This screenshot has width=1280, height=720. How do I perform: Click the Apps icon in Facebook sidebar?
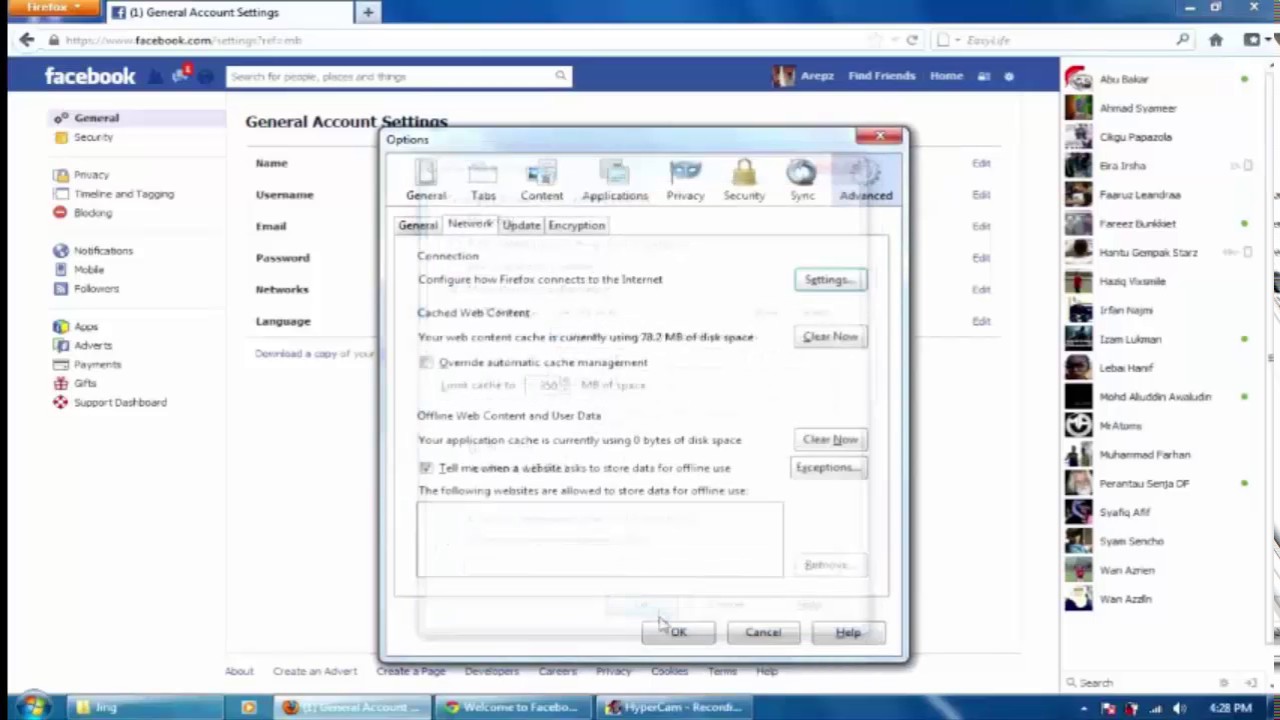click(x=61, y=327)
